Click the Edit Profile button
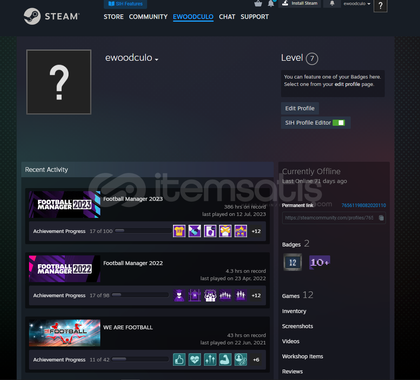Viewport: 420px width, 380px height. [300, 108]
